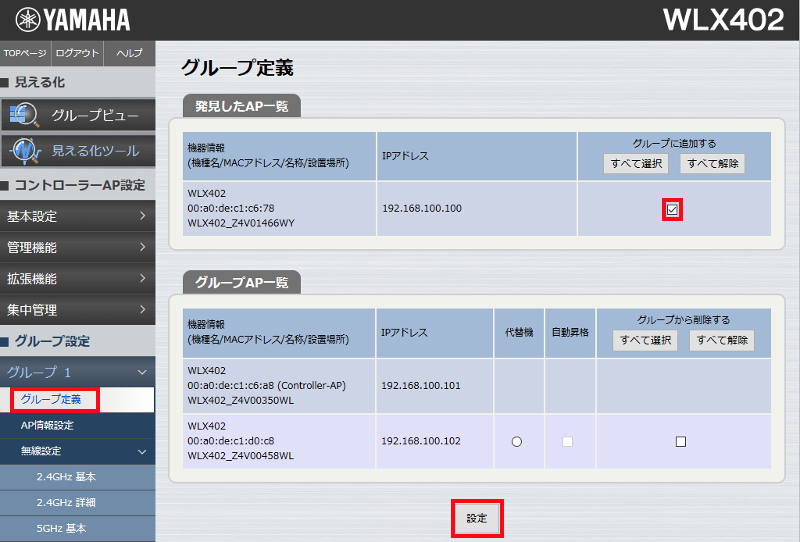Open the ヘルプ tab

click(129, 53)
